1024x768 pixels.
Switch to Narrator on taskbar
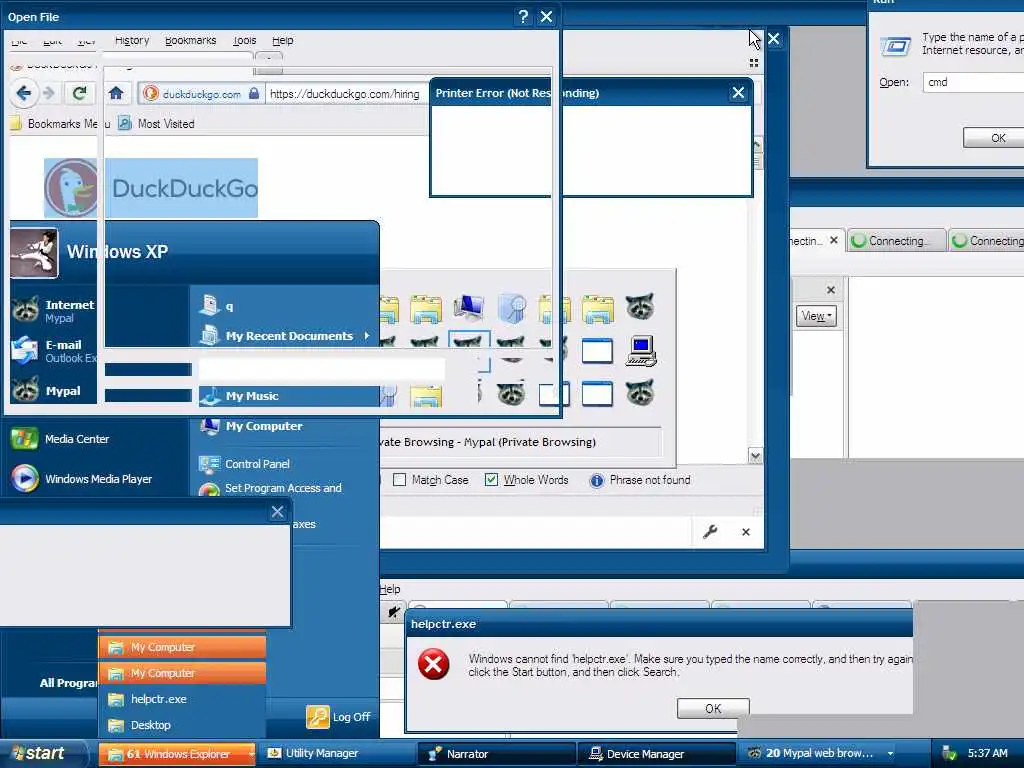pyautogui.click(x=496, y=754)
